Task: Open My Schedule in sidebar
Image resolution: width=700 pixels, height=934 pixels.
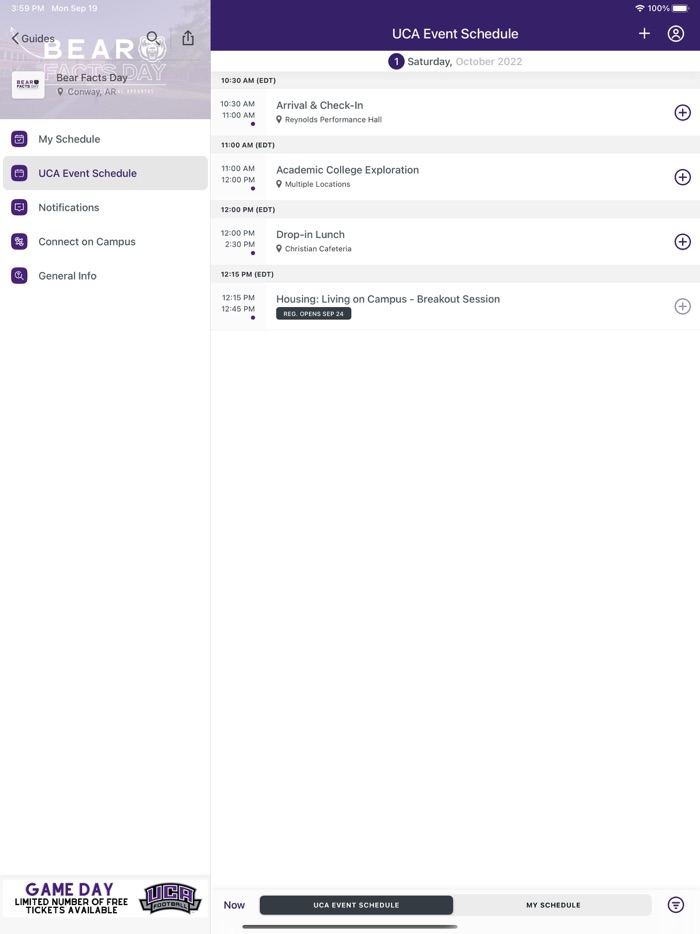Action: 69,139
